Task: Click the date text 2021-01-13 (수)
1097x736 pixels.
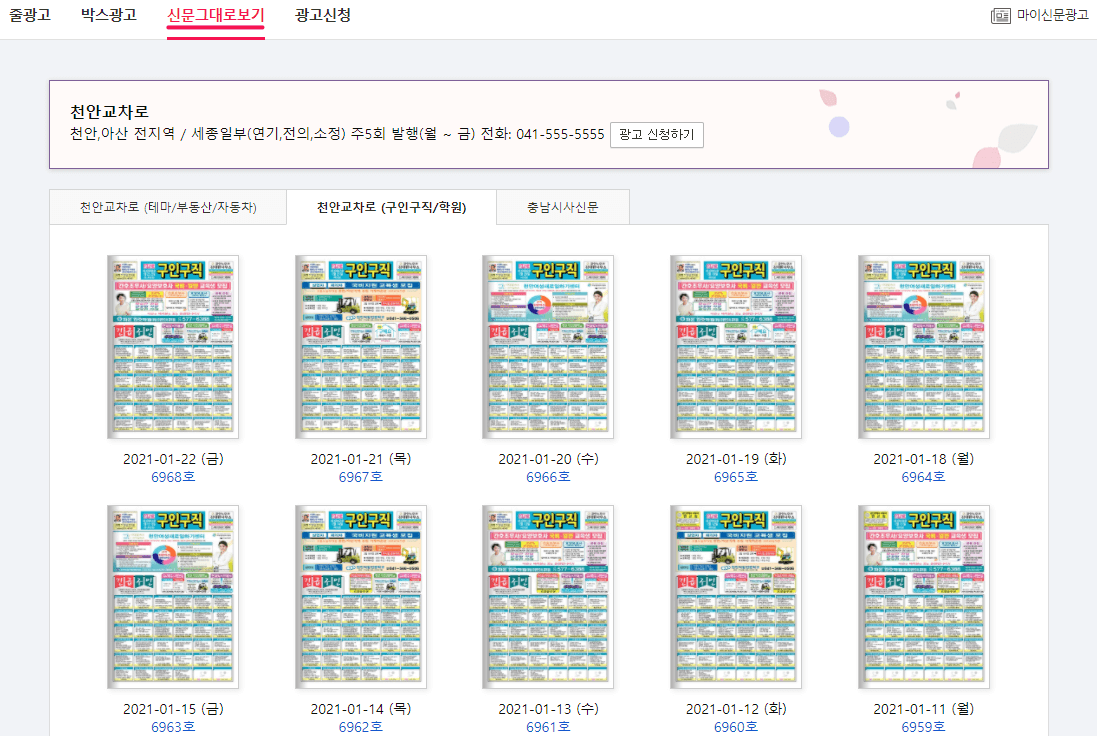Action: pyautogui.click(x=548, y=709)
